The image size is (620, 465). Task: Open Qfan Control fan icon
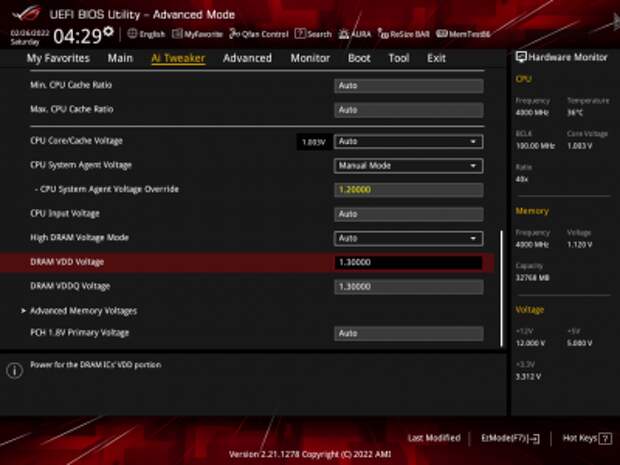234,34
